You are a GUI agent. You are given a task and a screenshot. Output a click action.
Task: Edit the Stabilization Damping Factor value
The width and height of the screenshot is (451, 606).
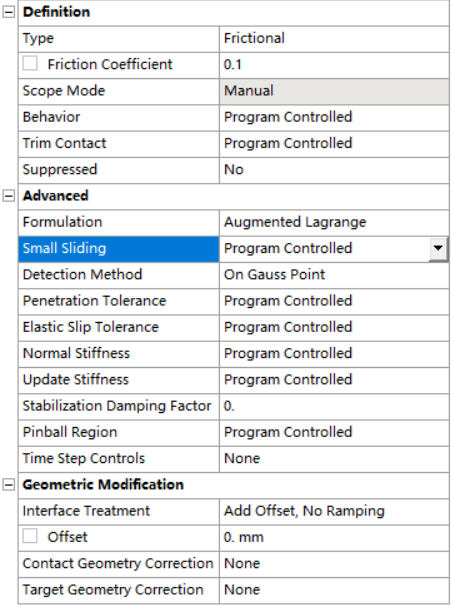tap(334, 406)
